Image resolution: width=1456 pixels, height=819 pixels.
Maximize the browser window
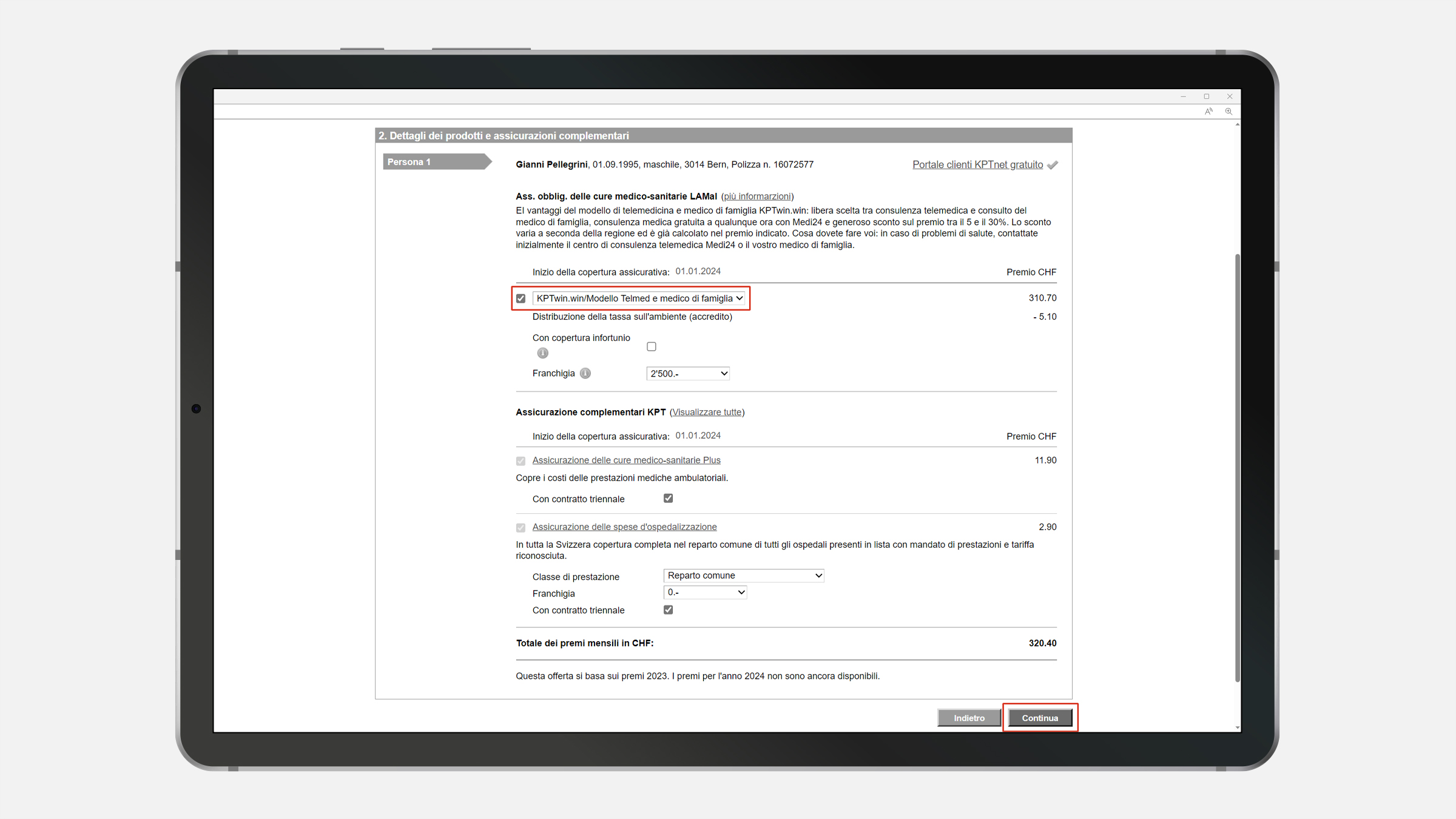(x=1206, y=96)
